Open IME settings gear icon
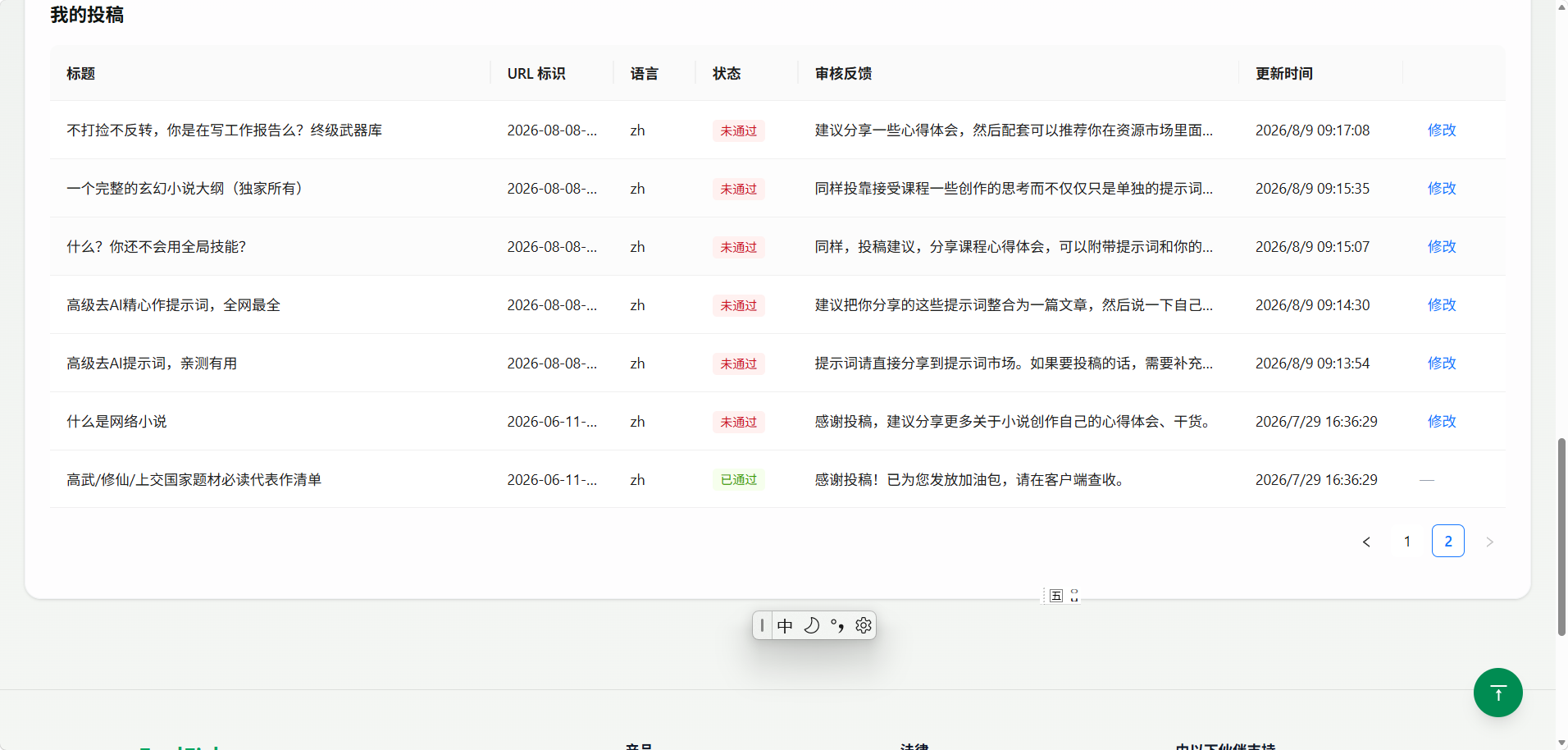Image resolution: width=1568 pixels, height=750 pixels. coord(864,626)
